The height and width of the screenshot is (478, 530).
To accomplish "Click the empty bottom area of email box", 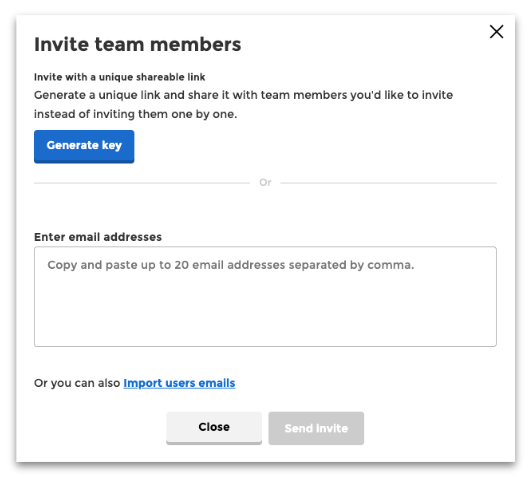I will [x=265, y=318].
